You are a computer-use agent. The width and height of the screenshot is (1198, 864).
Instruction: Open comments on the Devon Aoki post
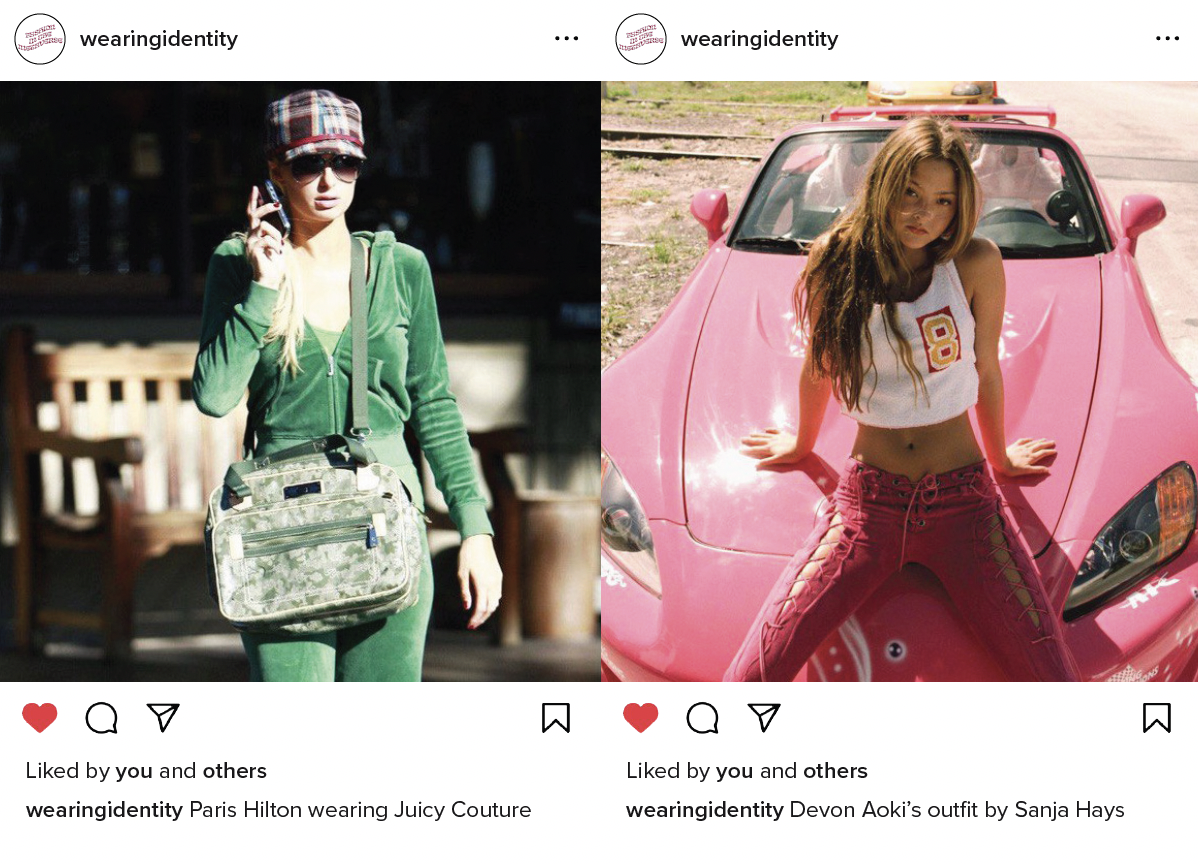click(702, 718)
